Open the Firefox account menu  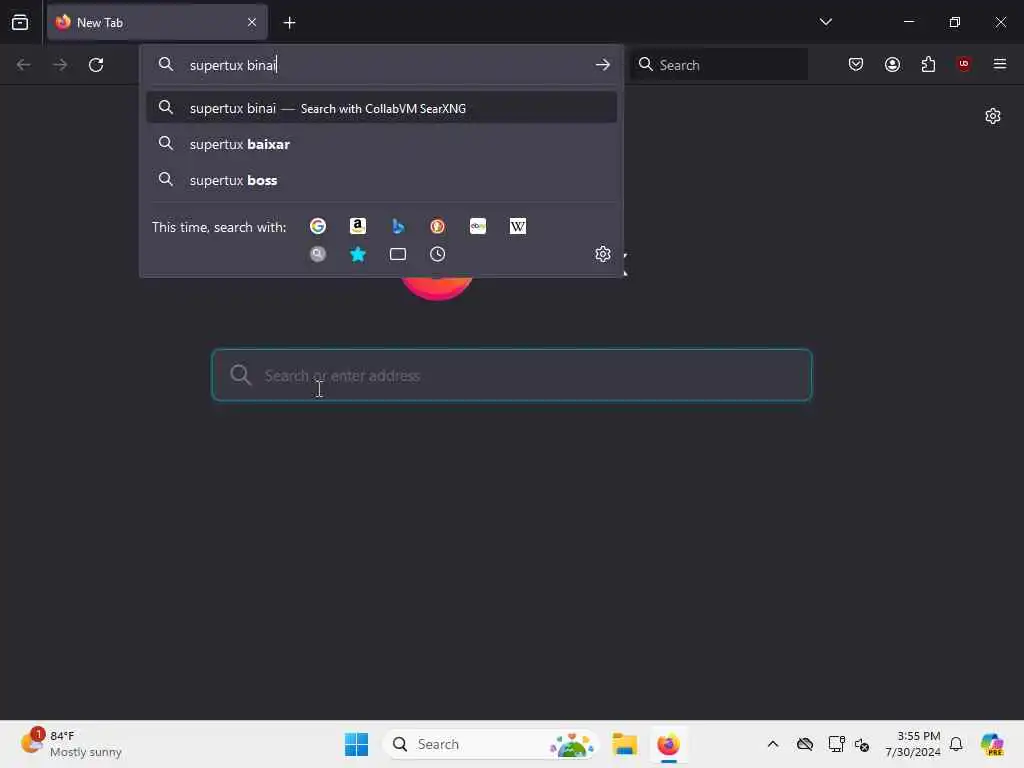pos(892,64)
